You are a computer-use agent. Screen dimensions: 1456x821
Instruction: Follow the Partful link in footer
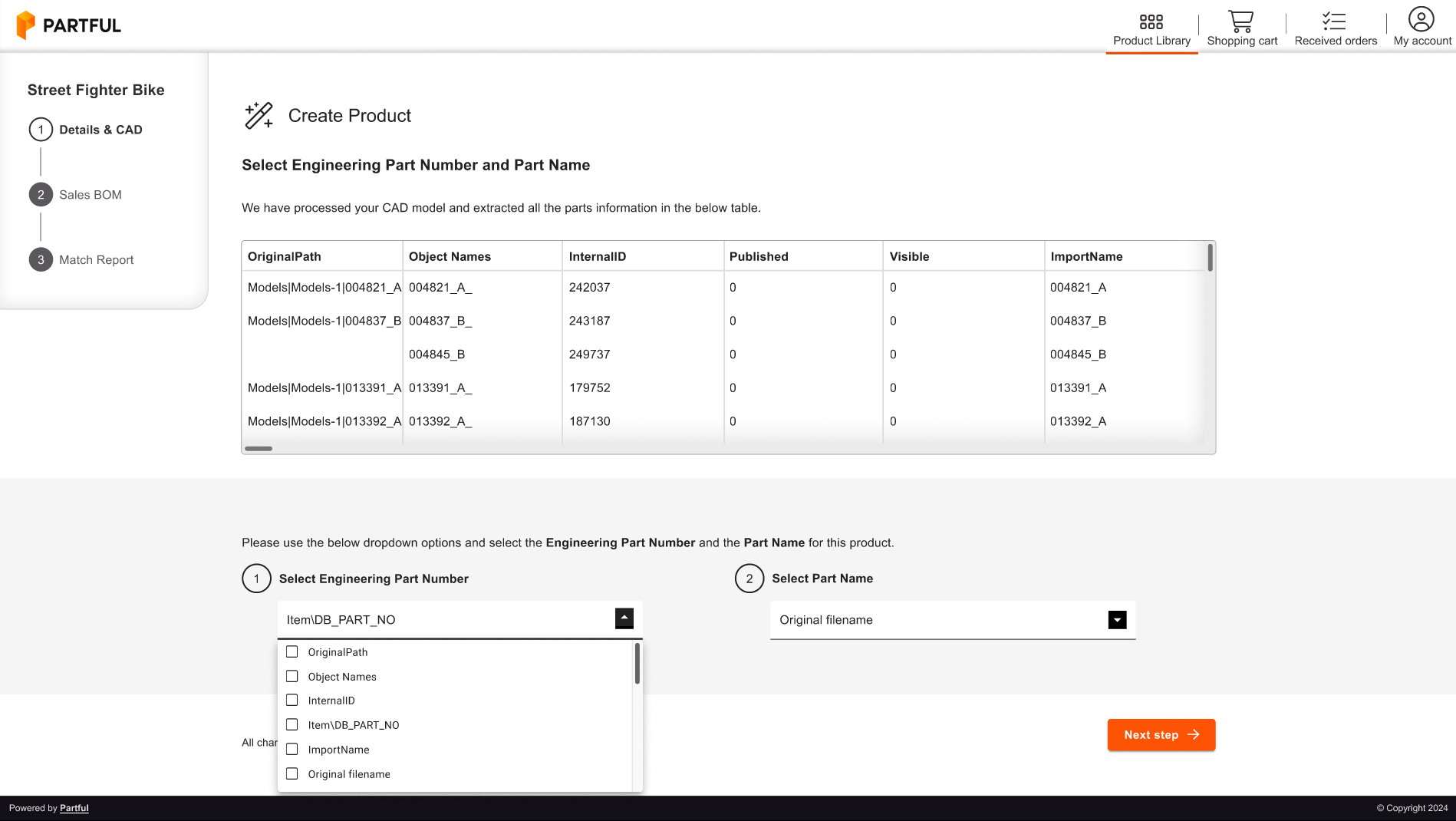[74, 808]
